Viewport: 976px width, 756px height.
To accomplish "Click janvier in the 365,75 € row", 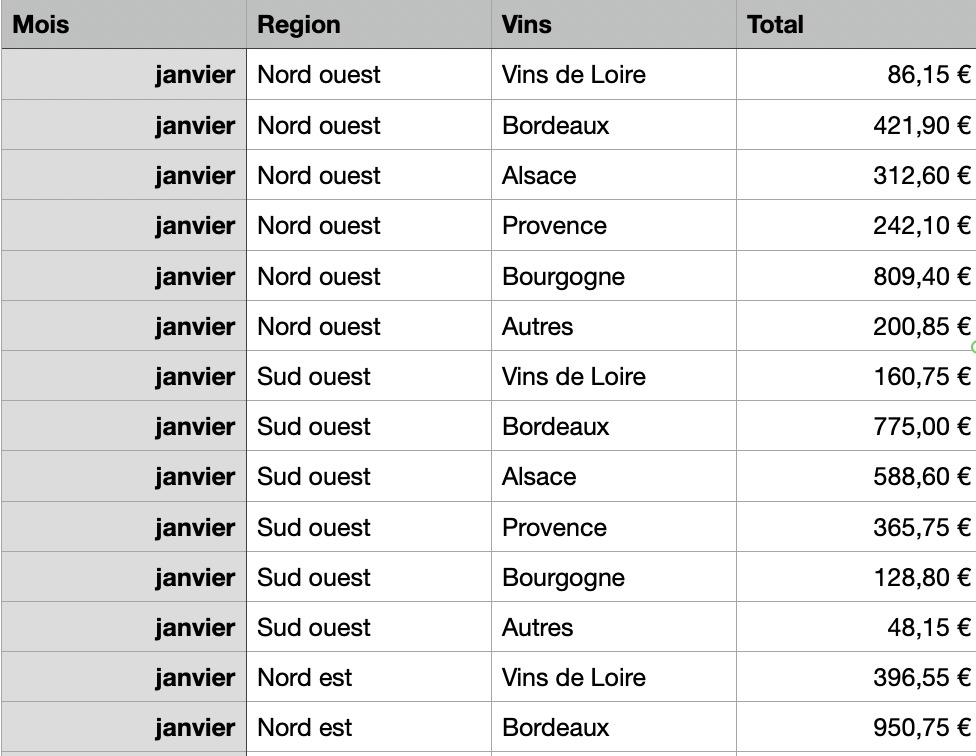I will tap(195, 528).
